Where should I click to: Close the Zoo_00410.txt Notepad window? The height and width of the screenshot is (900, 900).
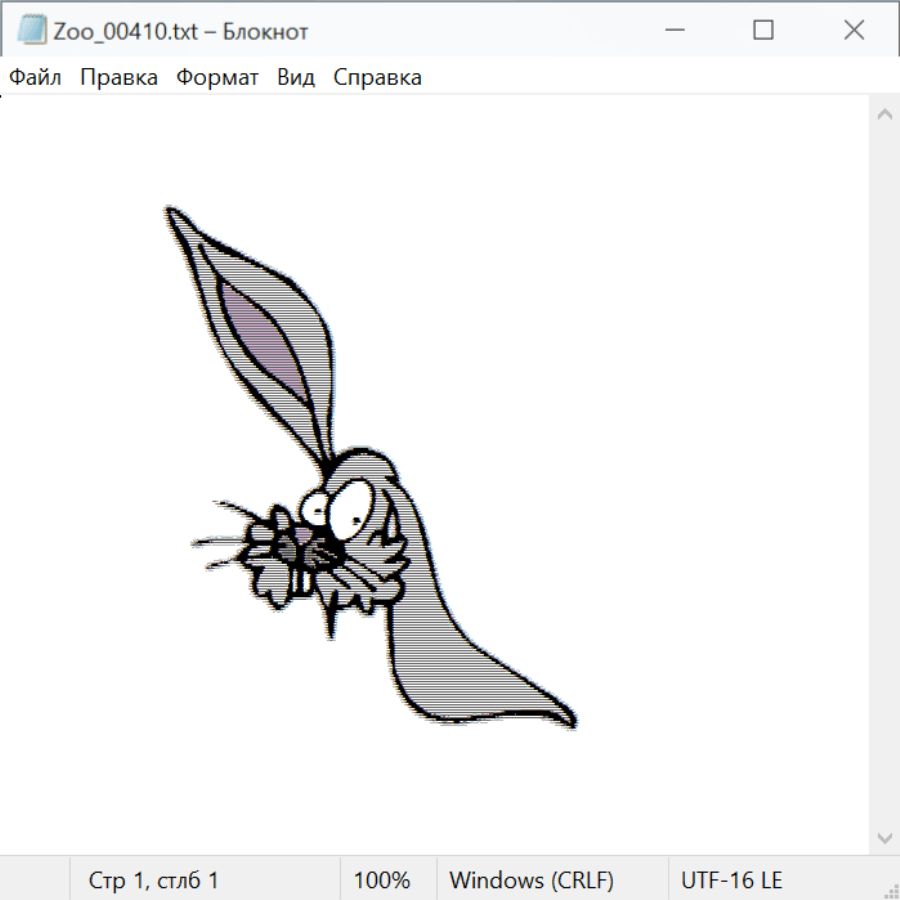click(854, 31)
